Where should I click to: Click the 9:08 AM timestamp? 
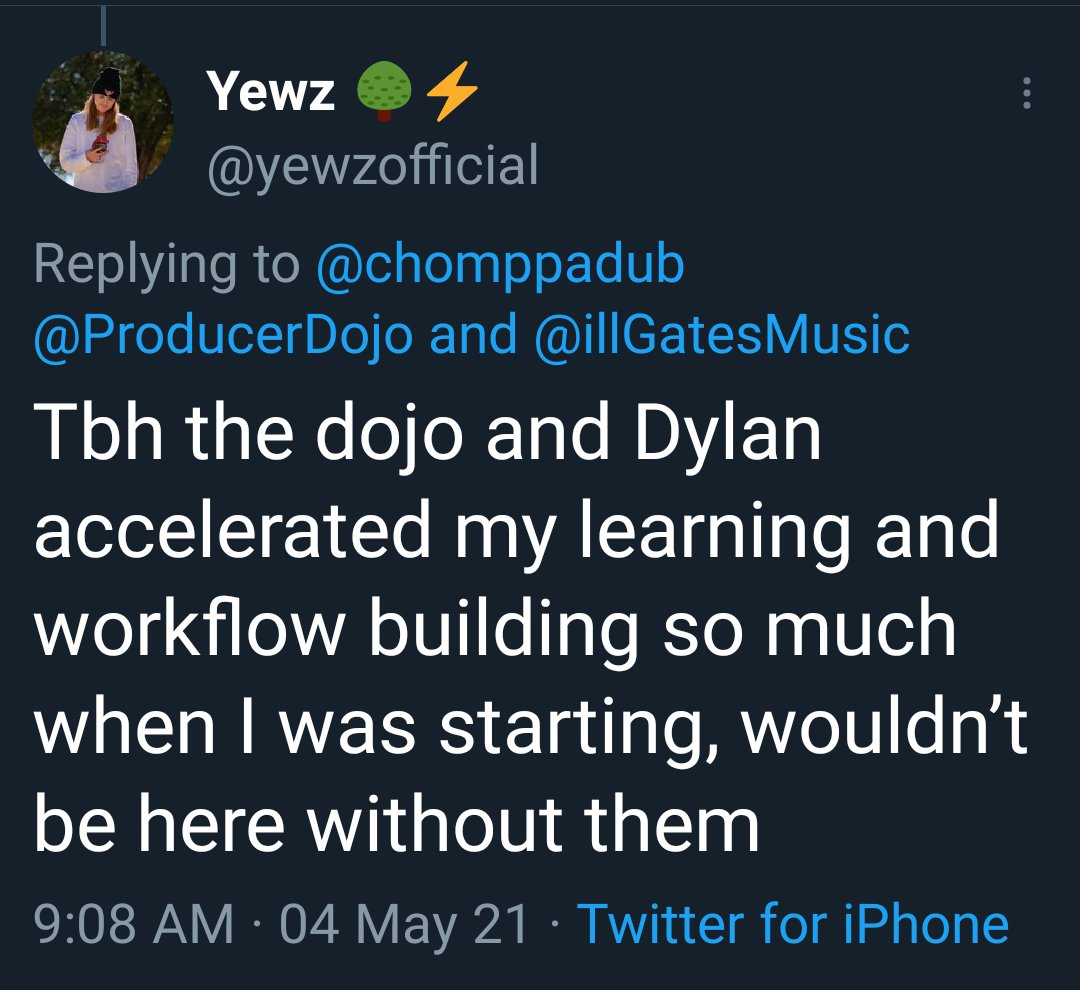pyautogui.click(x=134, y=923)
